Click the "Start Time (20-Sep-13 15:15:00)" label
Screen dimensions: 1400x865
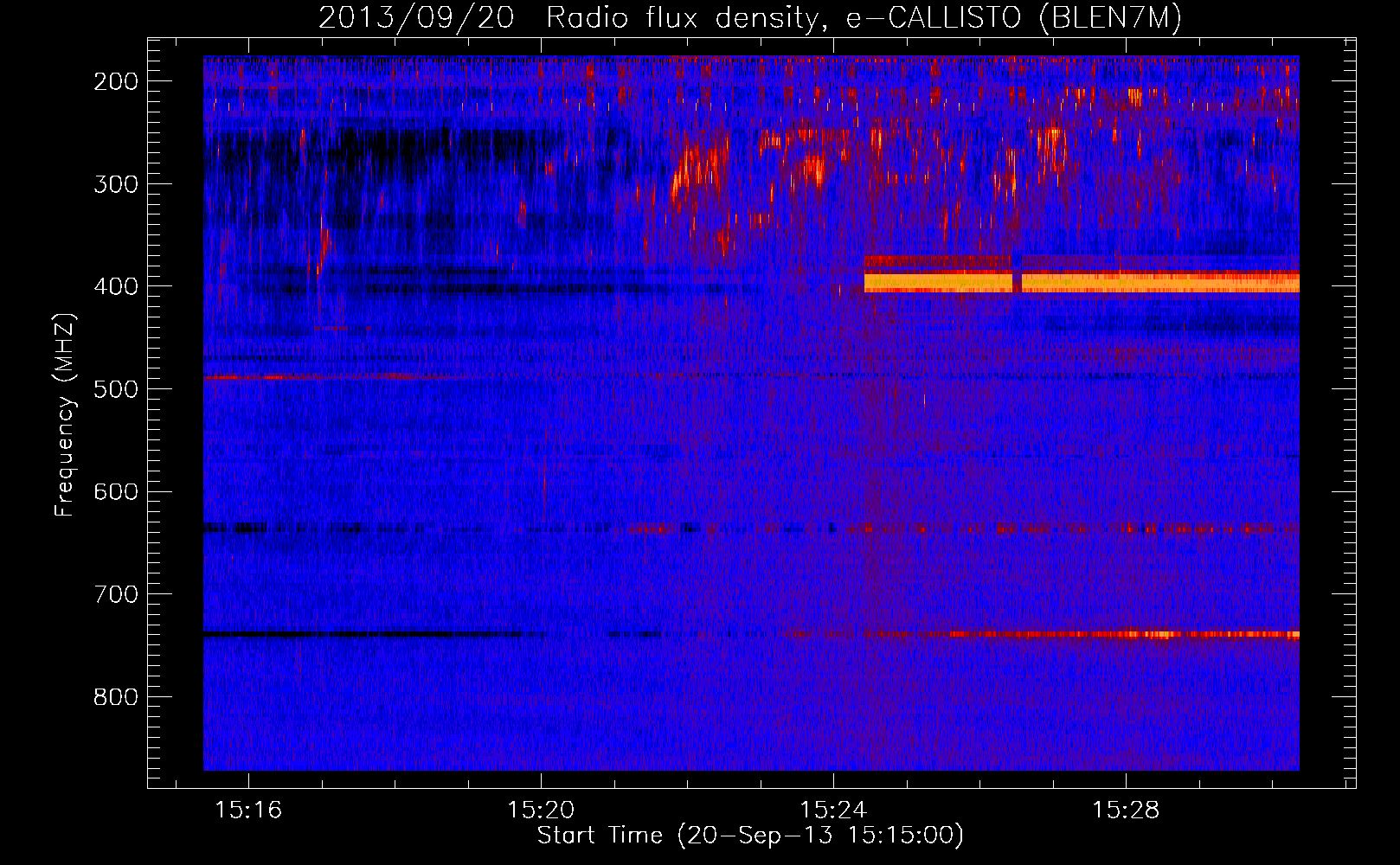[x=750, y=836]
